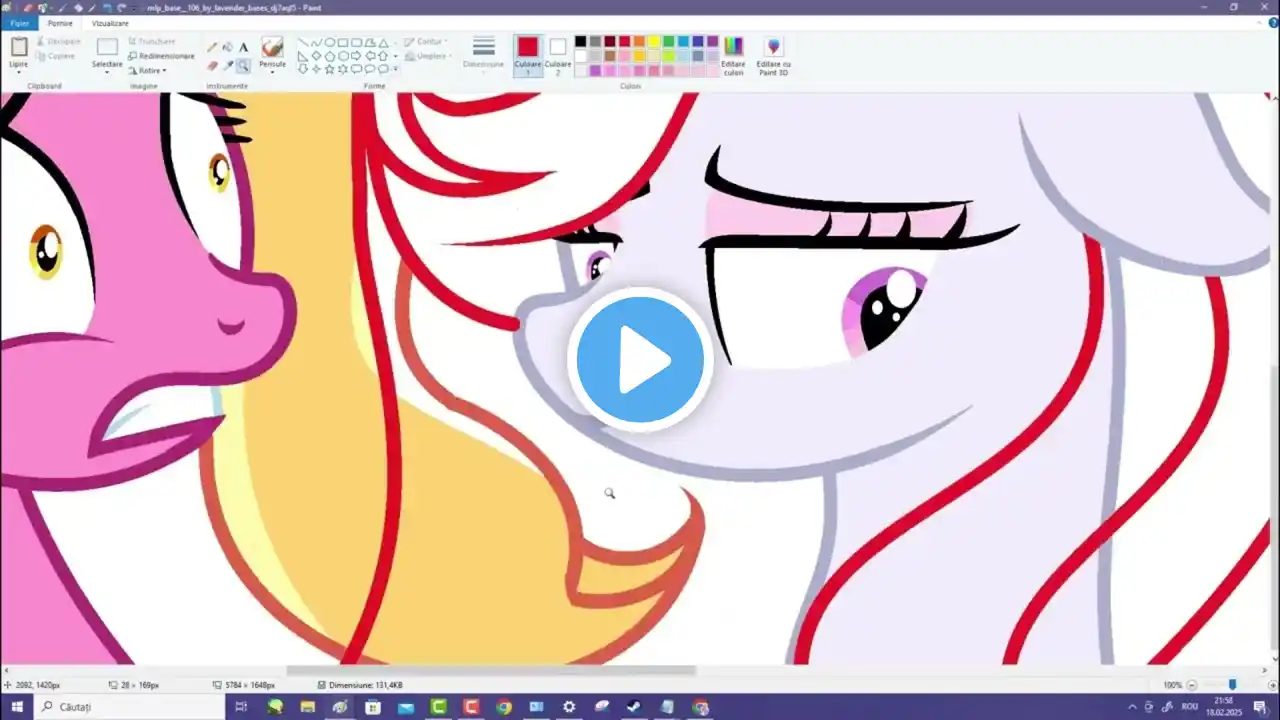This screenshot has height=720, width=1280.
Task: Pick the yellow color swatch
Action: coord(653,42)
